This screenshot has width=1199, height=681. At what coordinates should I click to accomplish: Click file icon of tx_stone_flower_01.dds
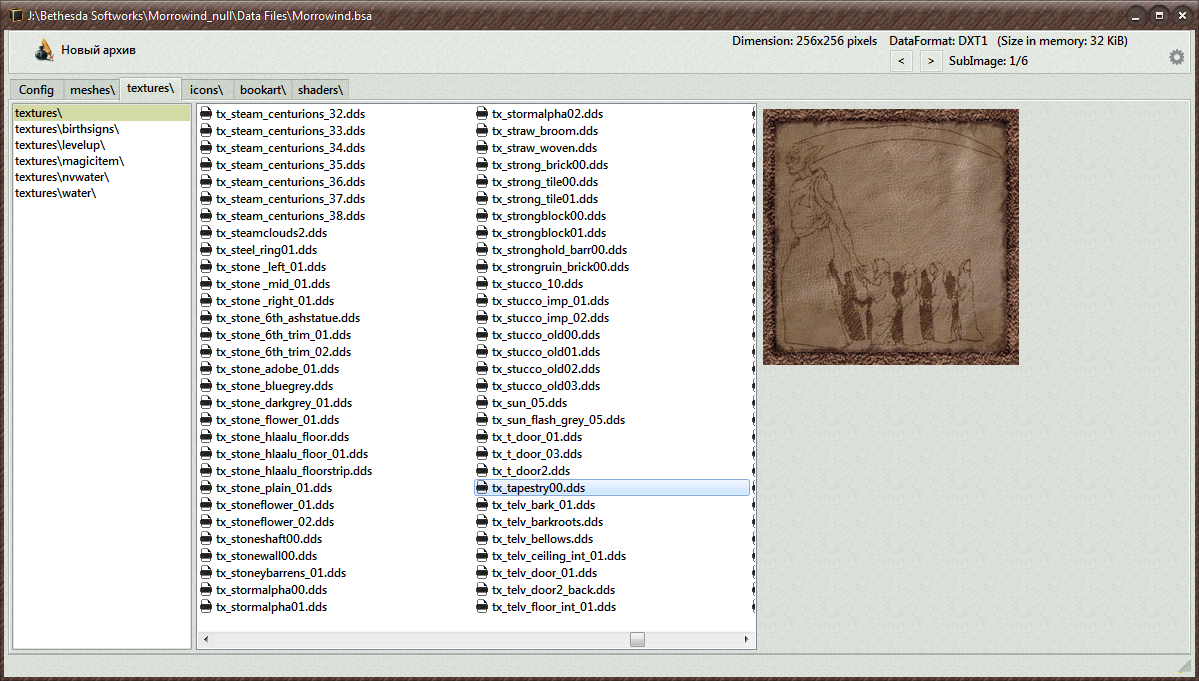(206, 420)
